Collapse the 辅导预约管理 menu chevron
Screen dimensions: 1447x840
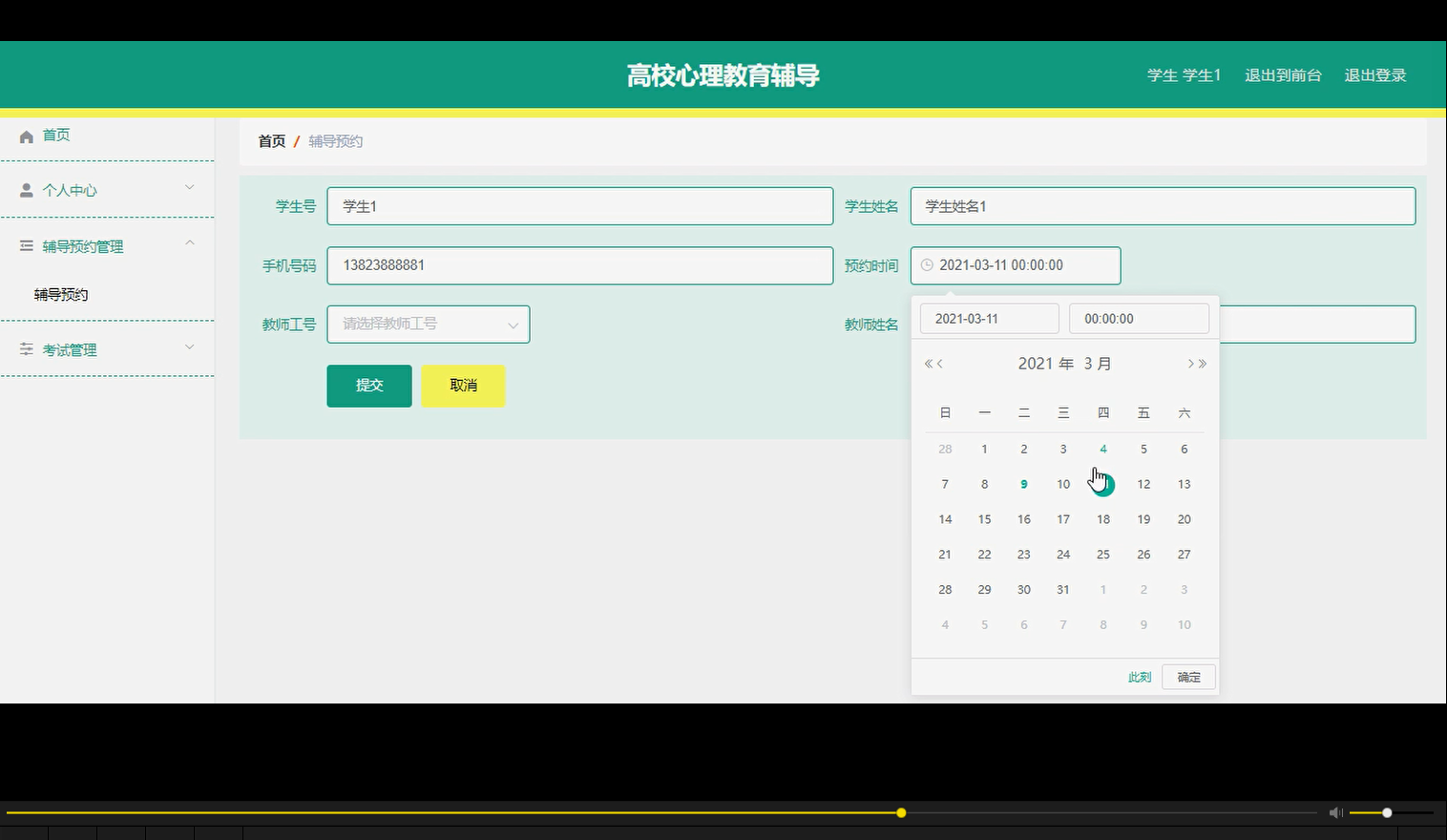(x=190, y=242)
